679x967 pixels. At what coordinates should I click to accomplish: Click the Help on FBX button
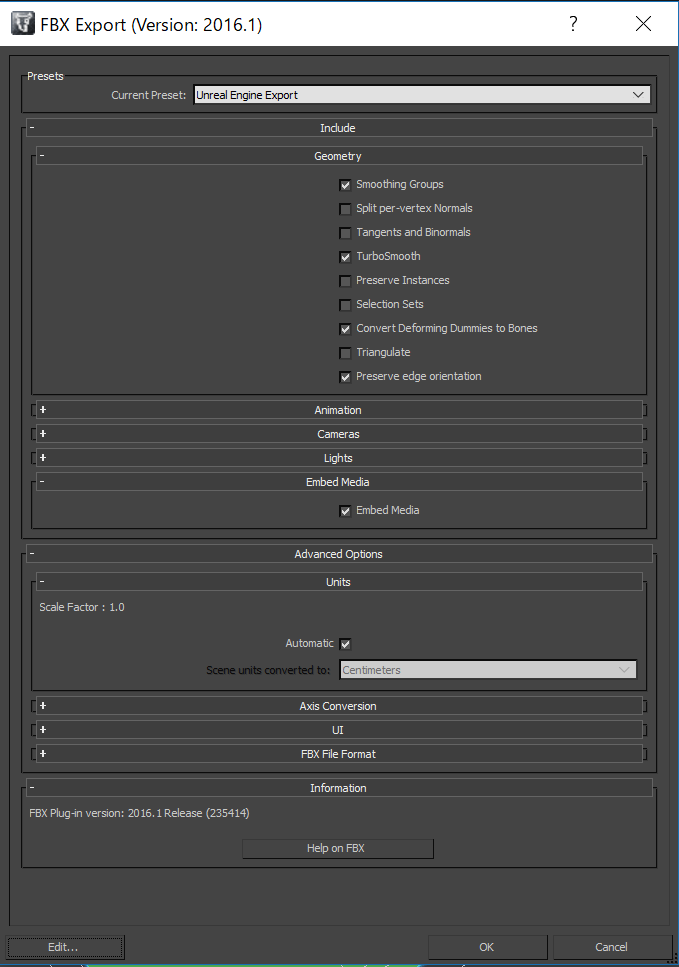tap(337, 849)
